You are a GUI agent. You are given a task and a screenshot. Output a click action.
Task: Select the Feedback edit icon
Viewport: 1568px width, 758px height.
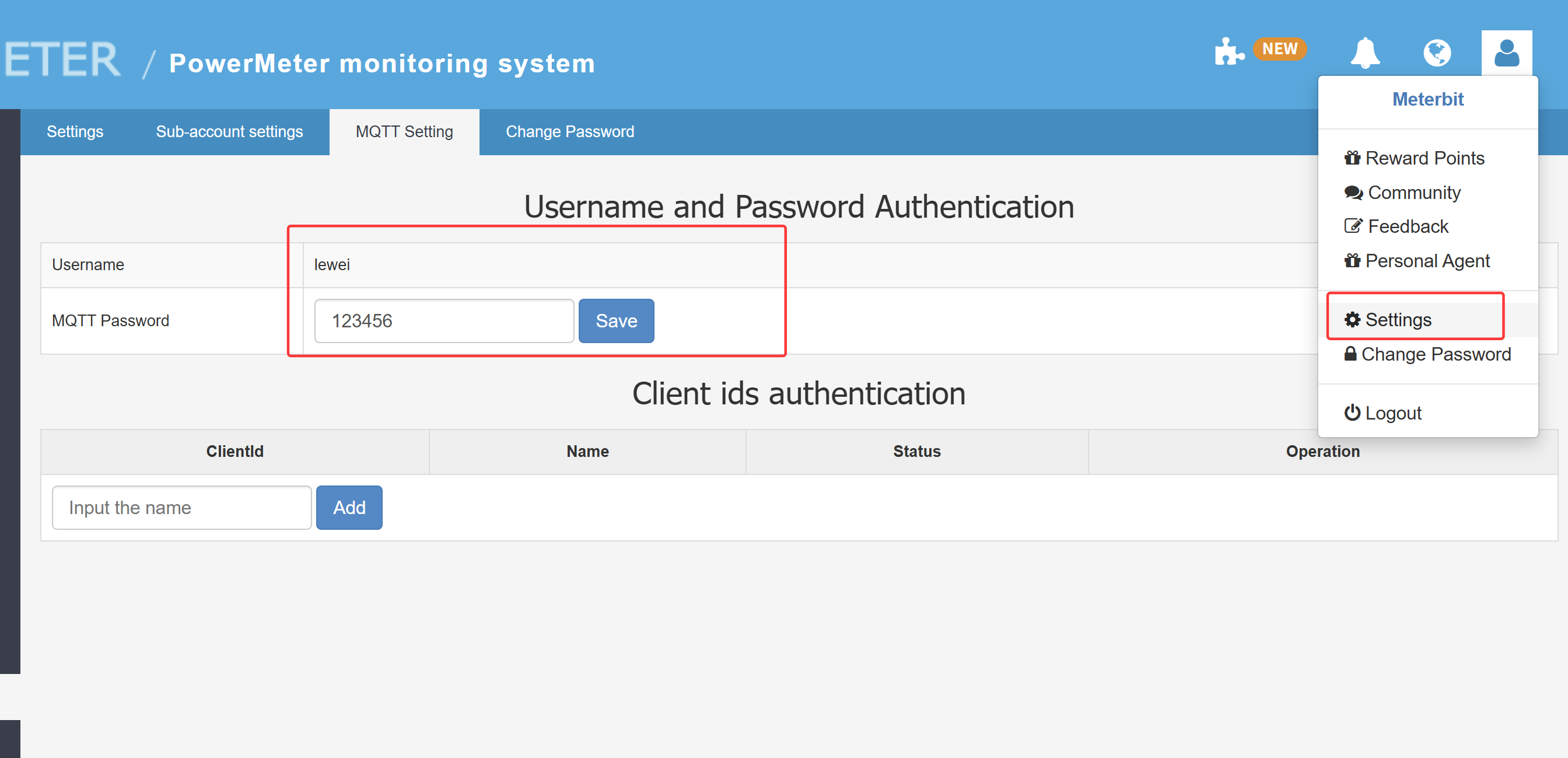click(x=1353, y=226)
